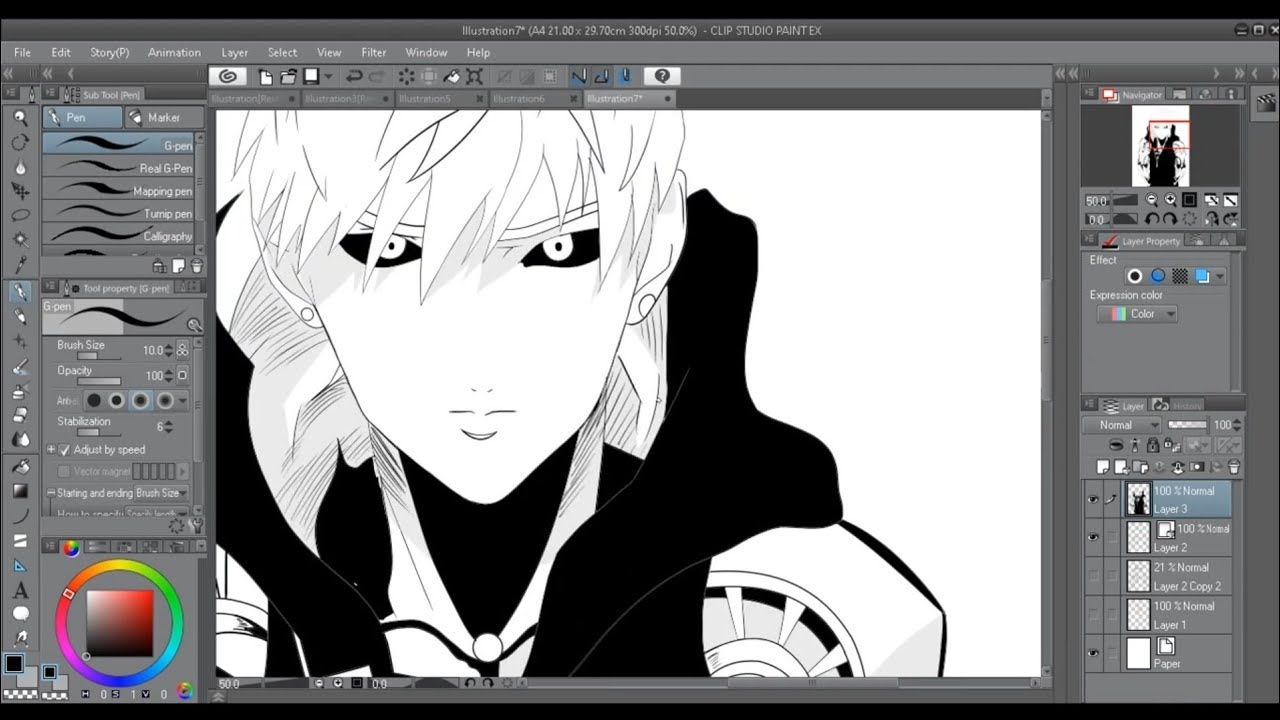Delete layer with the Layer panel trash icon
Screen dimensions: 1280x720
[1234, 467]
